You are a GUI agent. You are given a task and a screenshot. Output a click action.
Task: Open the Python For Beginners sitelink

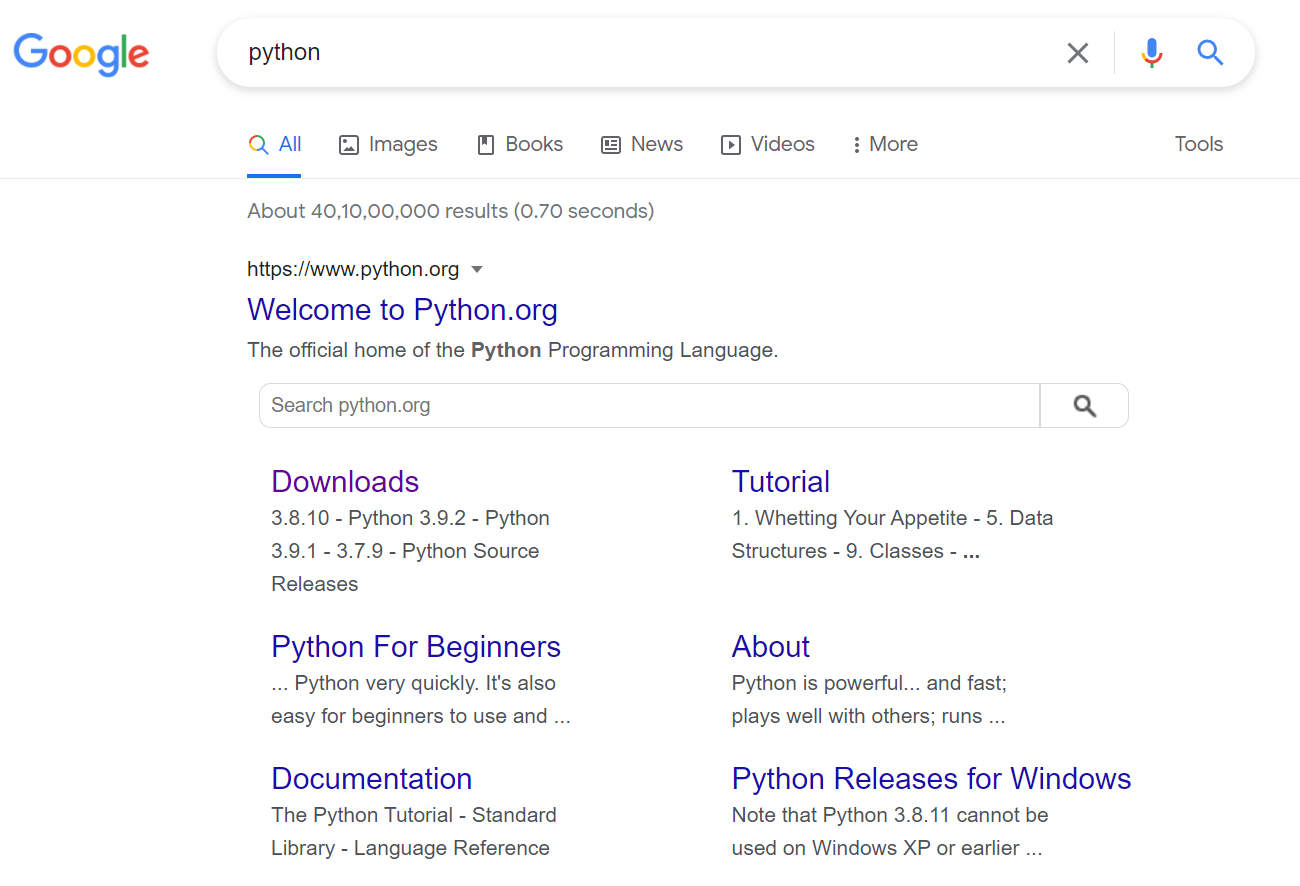[416, 646]
